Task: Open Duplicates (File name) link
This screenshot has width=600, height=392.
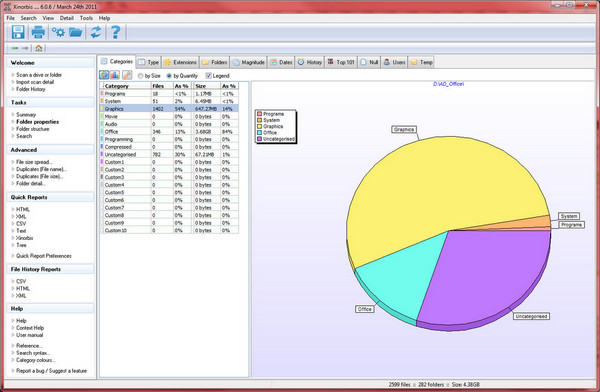Action: pyautogui.click(x=41, y=169)
